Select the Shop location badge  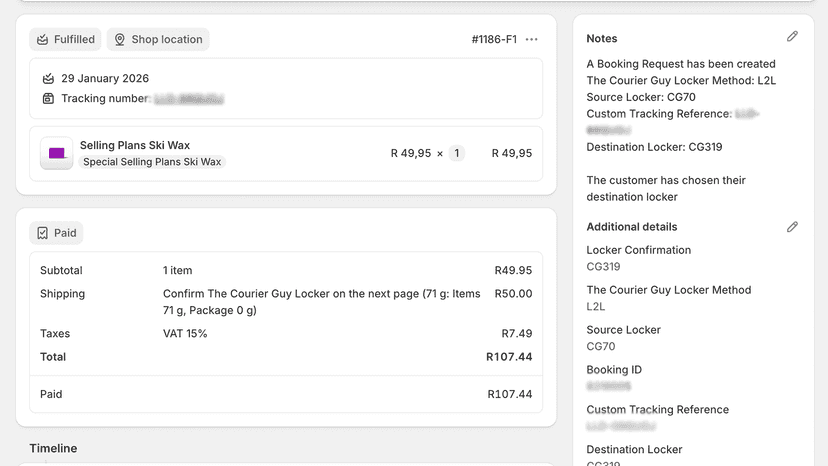pyautogui.click(x=158, y=40)
